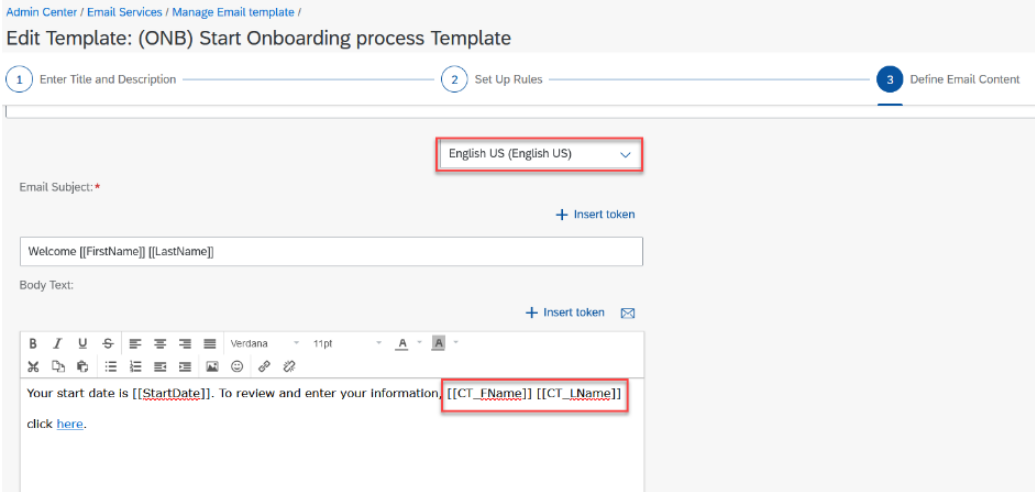Open the English US language dropdown
Screen dimensions: 1035x492
pyautogui.click(x=539, y=155)
